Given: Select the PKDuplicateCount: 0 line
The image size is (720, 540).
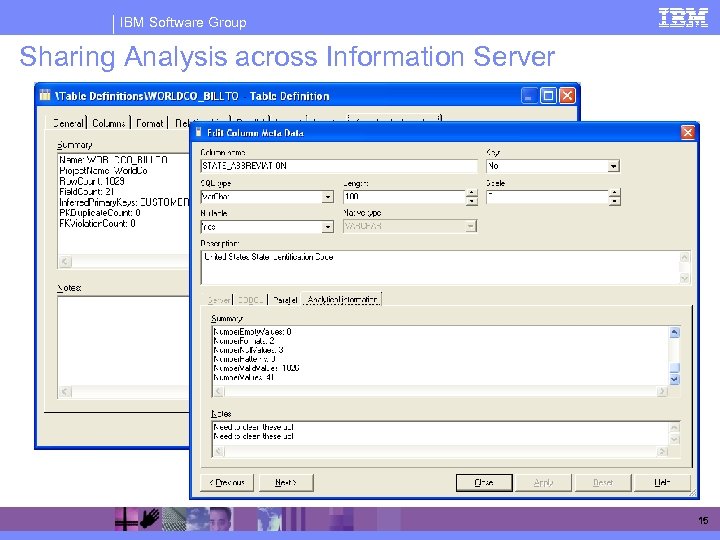Looking at the screenshot, I should [100, 213].
